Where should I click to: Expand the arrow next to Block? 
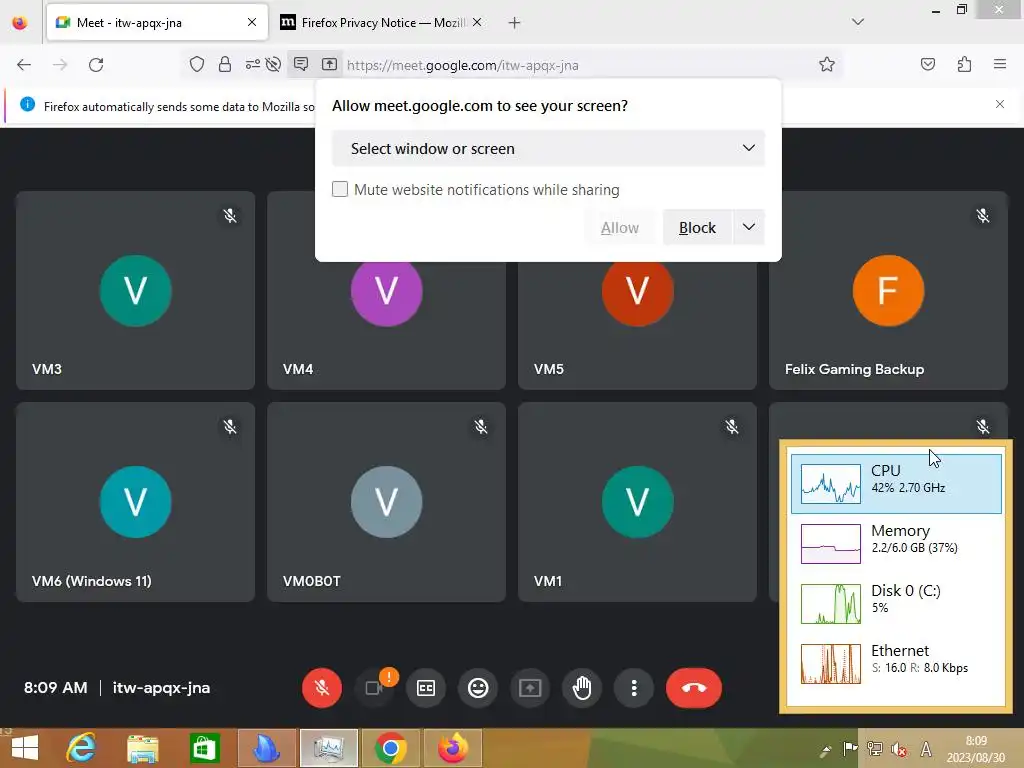[749, 227]
